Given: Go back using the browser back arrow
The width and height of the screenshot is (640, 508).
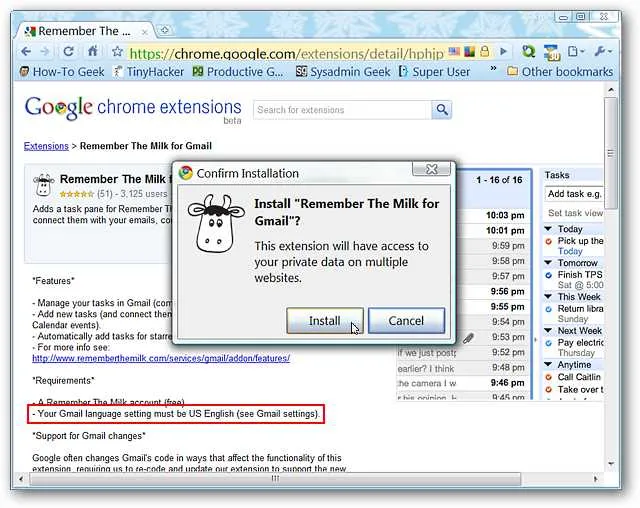Looking at the screenshot, I should (26, 52).
